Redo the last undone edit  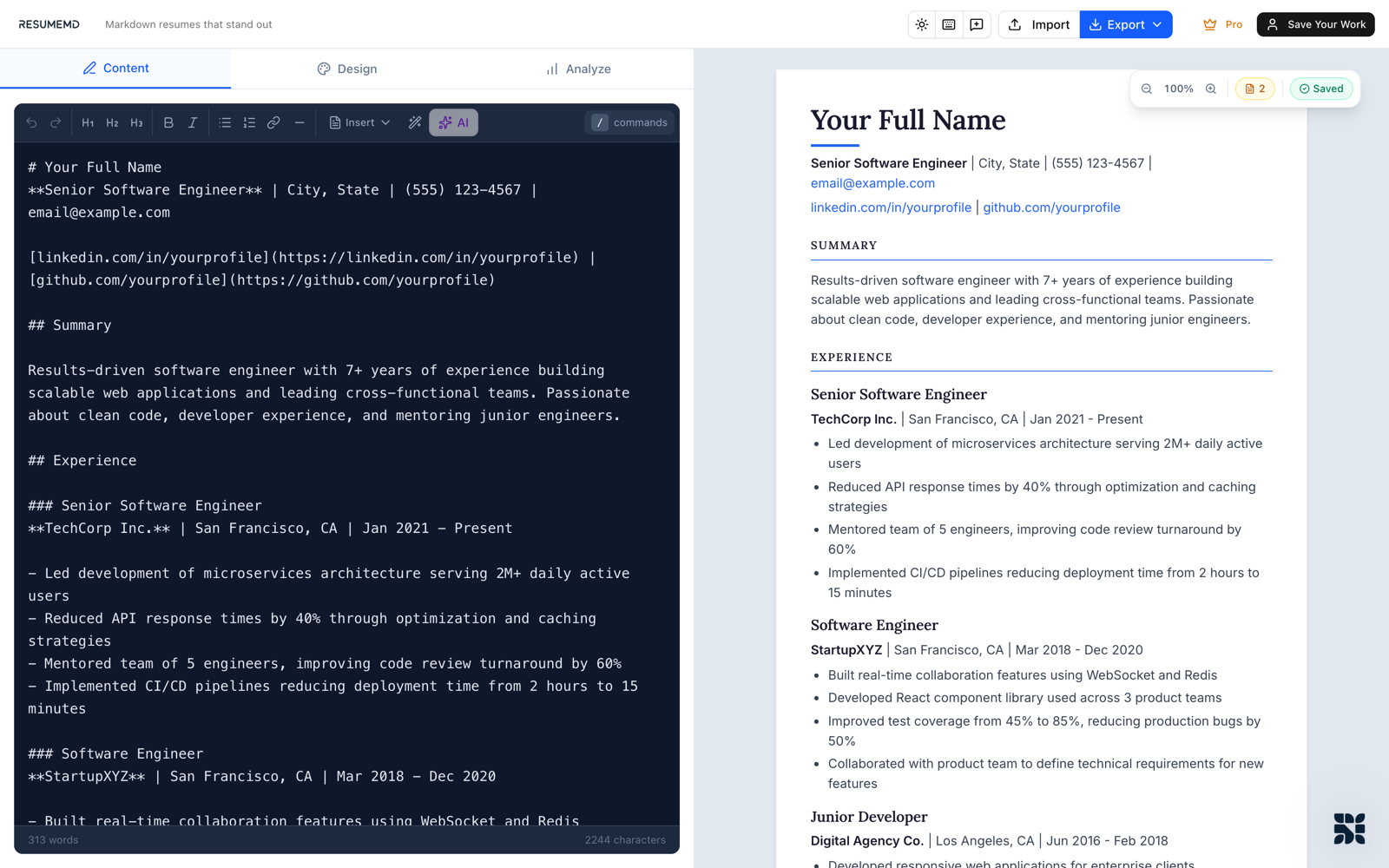click(x=56, y=122)
